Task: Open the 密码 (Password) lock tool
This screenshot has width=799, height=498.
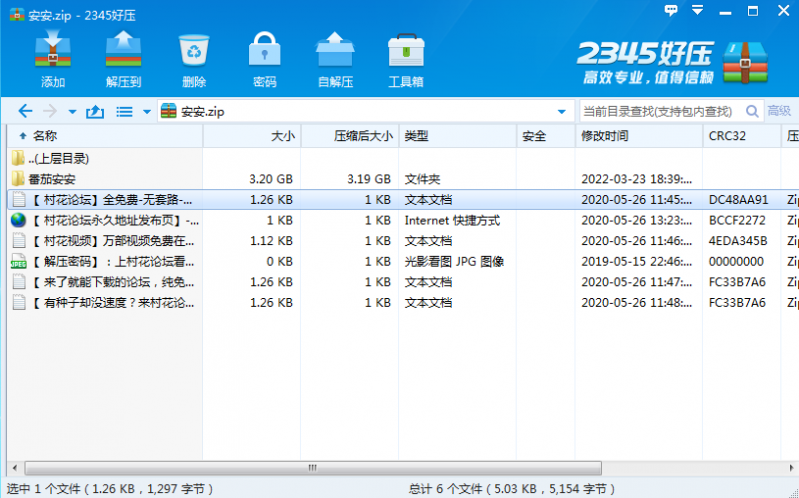Action: pyautogui.click(x=264, y=58)
